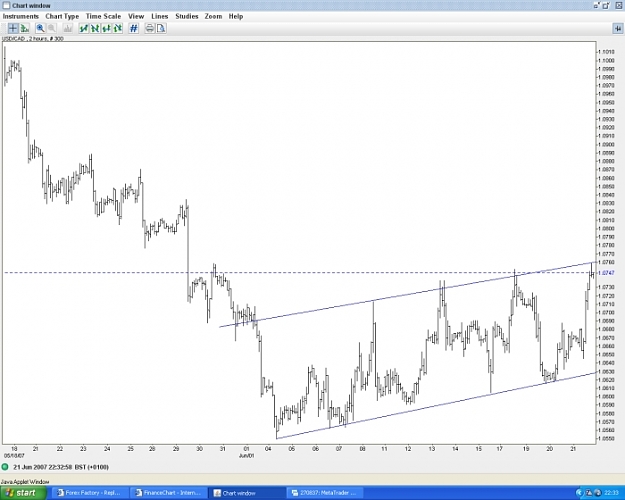Image resolution: width=625 pixels, height=500 pixels.
Task: Click the date axis label 13
Action: pos(432,449)
